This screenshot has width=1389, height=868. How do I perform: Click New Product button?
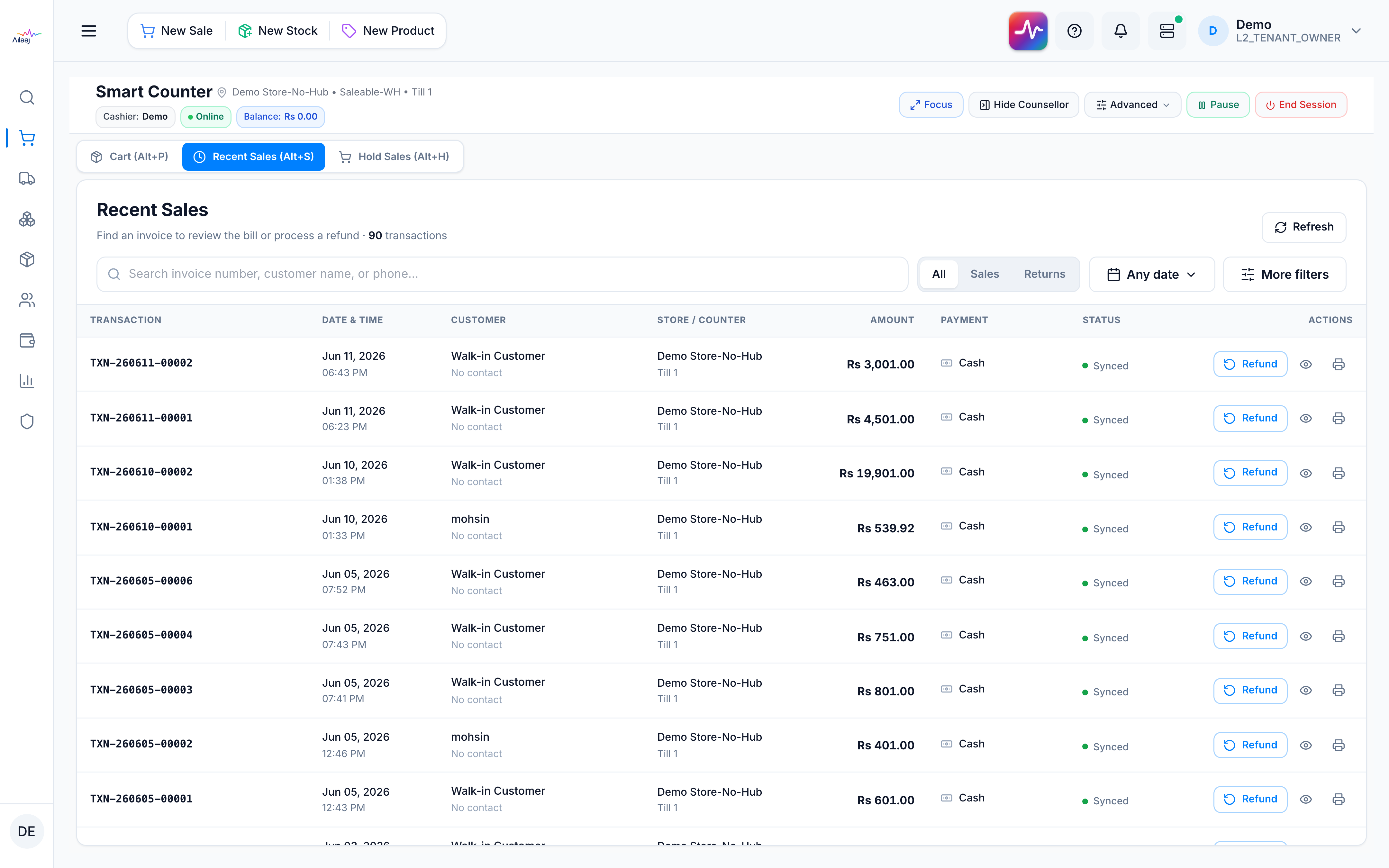point(388,31)
